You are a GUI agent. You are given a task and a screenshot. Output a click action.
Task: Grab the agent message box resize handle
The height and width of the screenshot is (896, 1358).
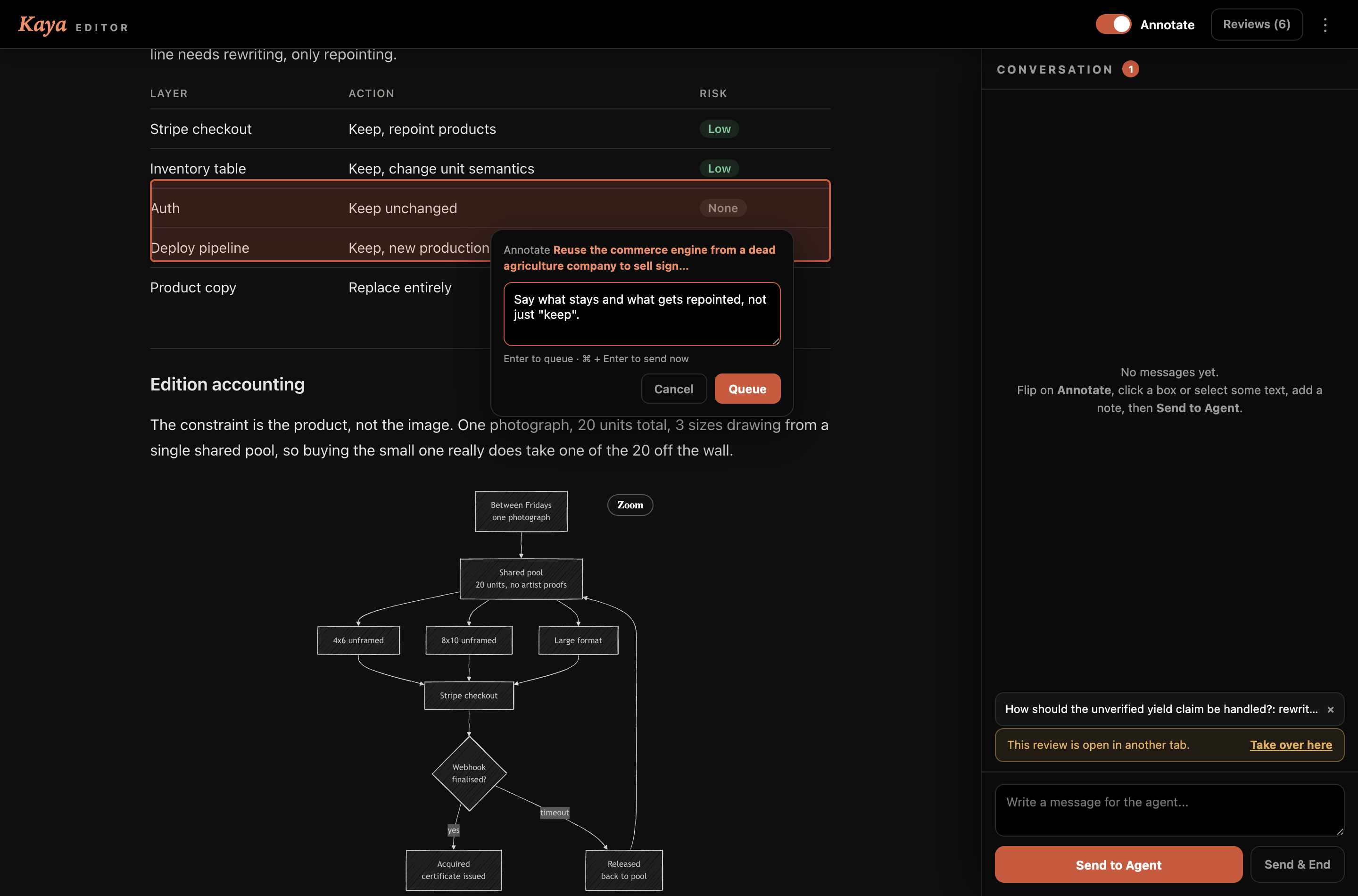pos(1340,832)
